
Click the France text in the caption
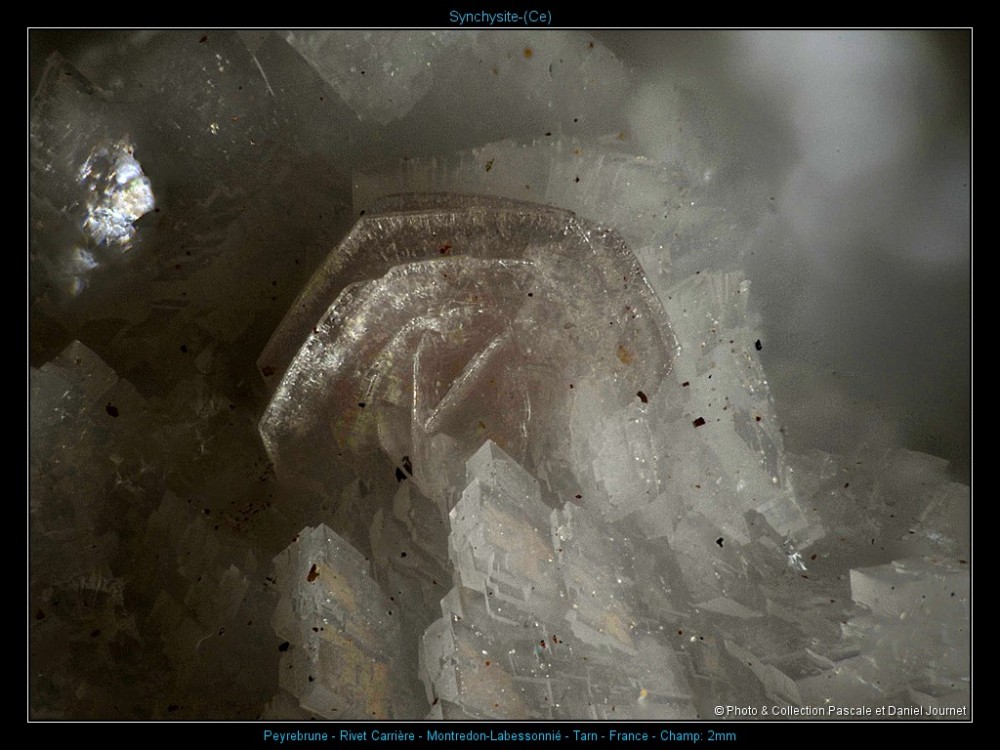628,736
